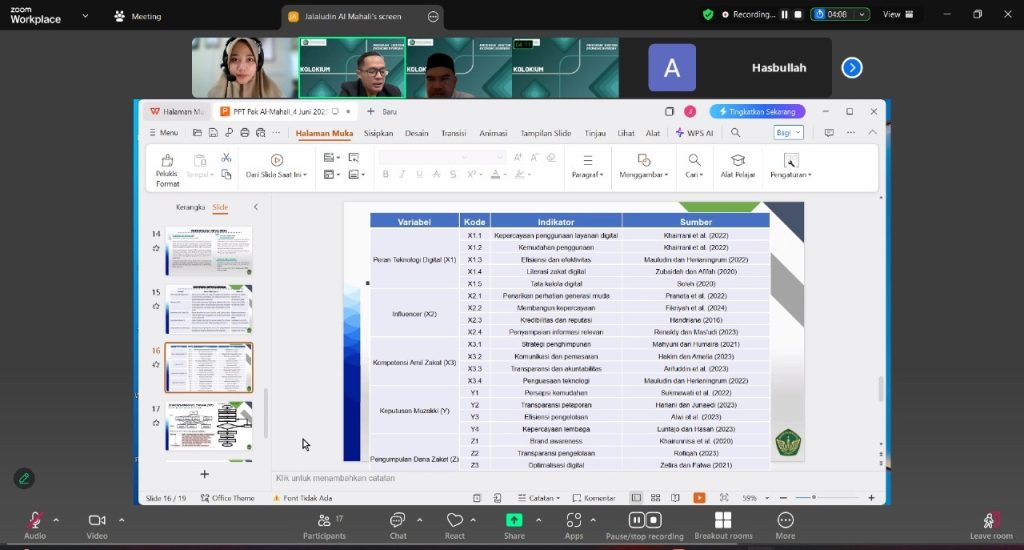The width and height of the screenshot is (1024, 550).
Task: Start slideshow with Dari Slide Saat Ini
Action: pos(276,161)
